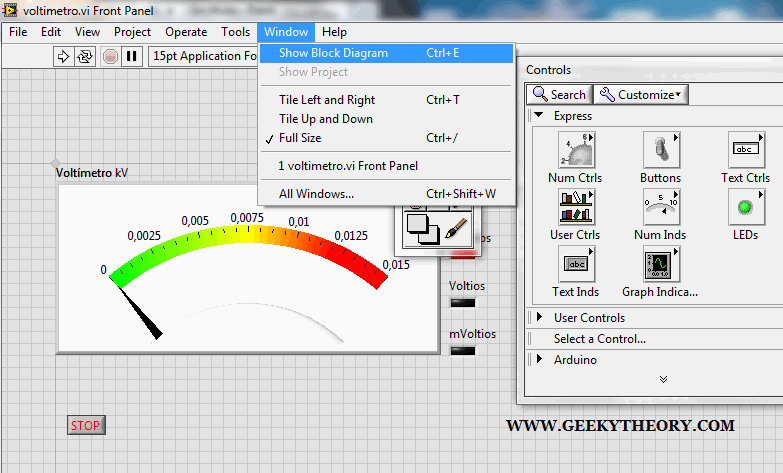Open the Help menu
The height and width of the screenshot is (473, 783).
(x=334, y=32)
